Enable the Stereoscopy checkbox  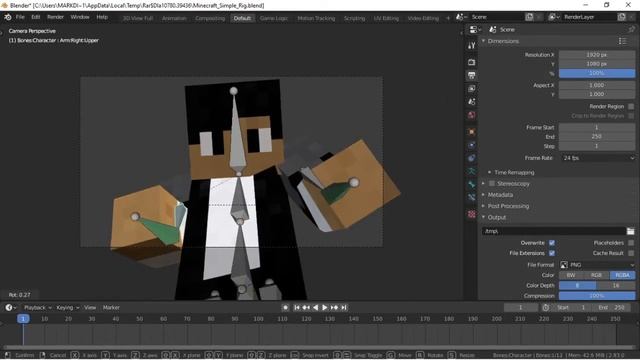(x=492, y=184)
